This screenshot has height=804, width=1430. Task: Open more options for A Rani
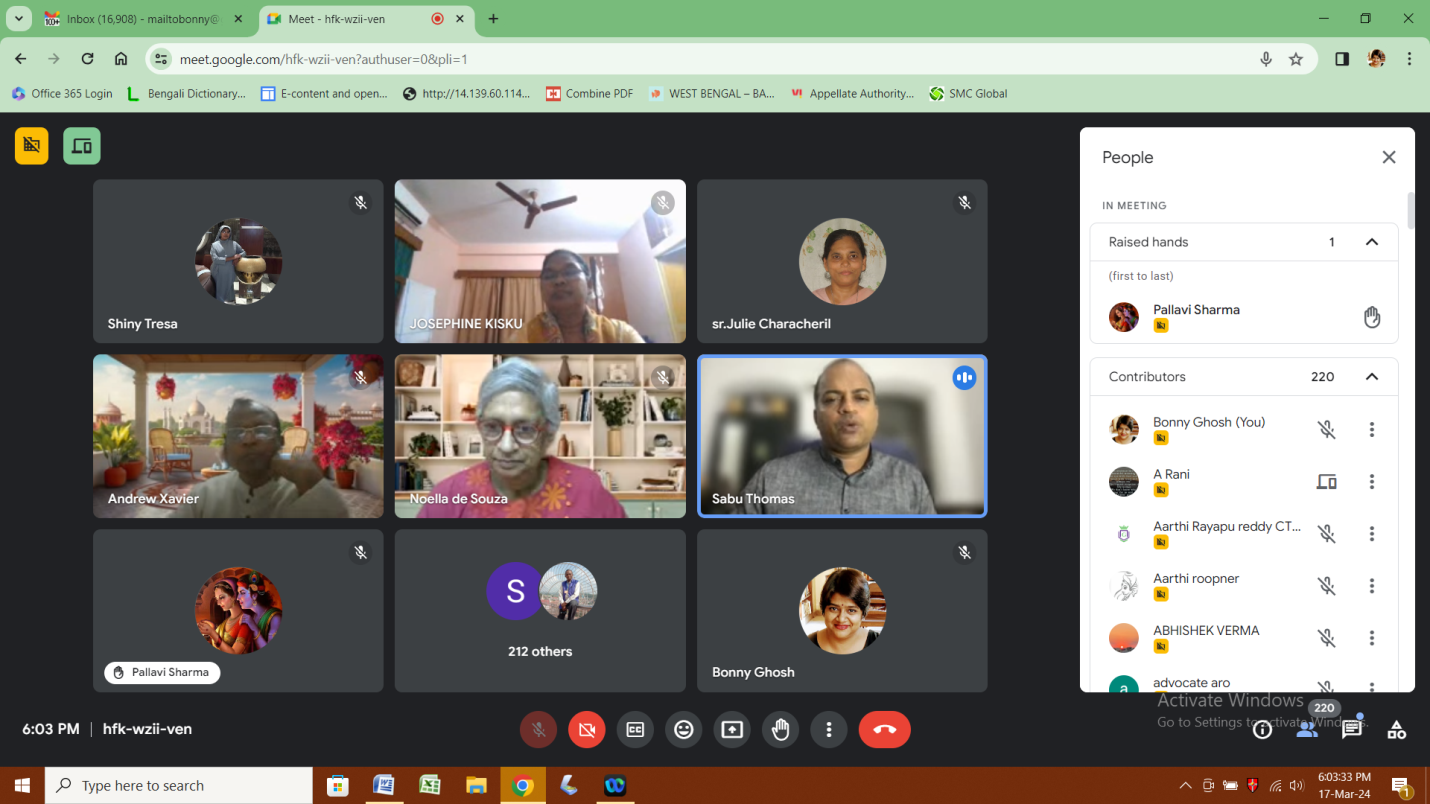[1371, 482]
